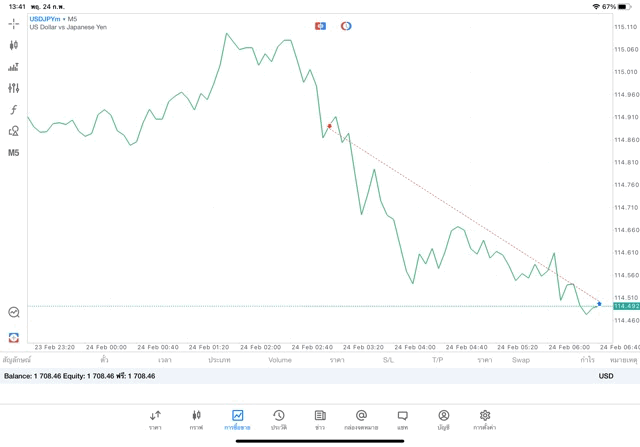Image resolution: width=640 pixels, height=447 pixels.
Task: Open the News tab (ข่าว)
Action: click(x=320, y=420)
